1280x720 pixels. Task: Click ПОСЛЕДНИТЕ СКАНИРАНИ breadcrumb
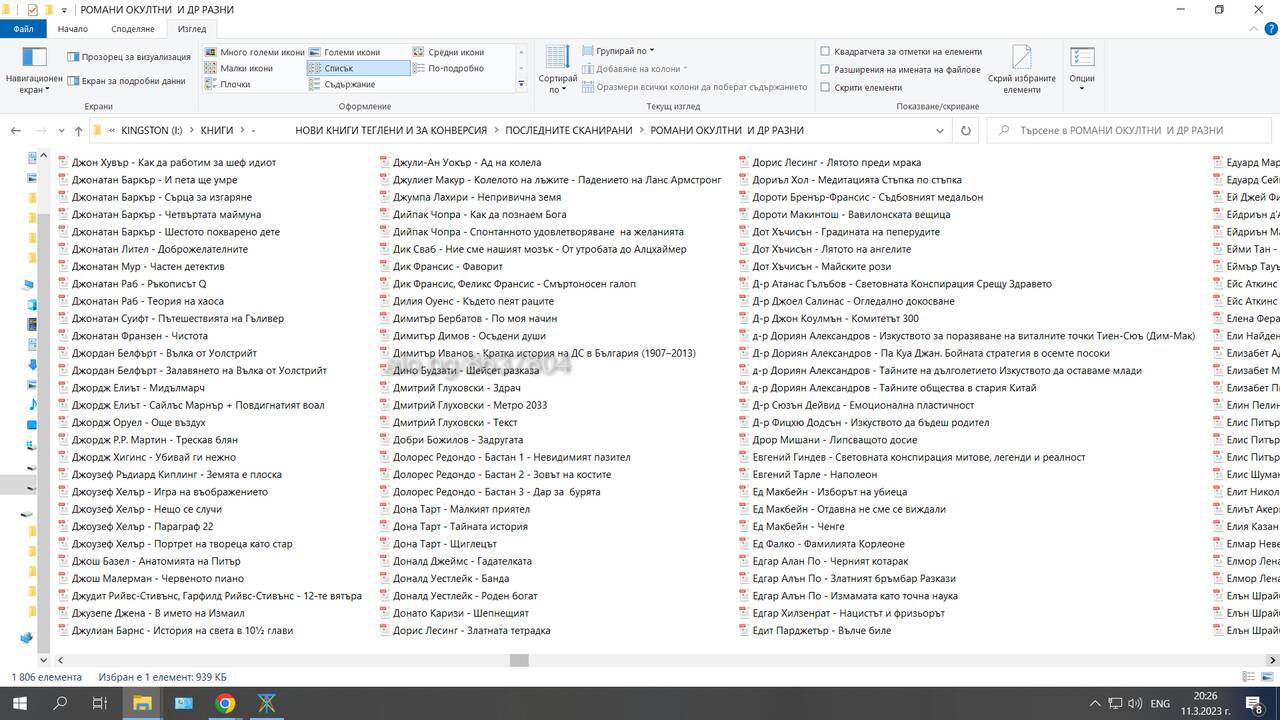(x=569, y=130)
